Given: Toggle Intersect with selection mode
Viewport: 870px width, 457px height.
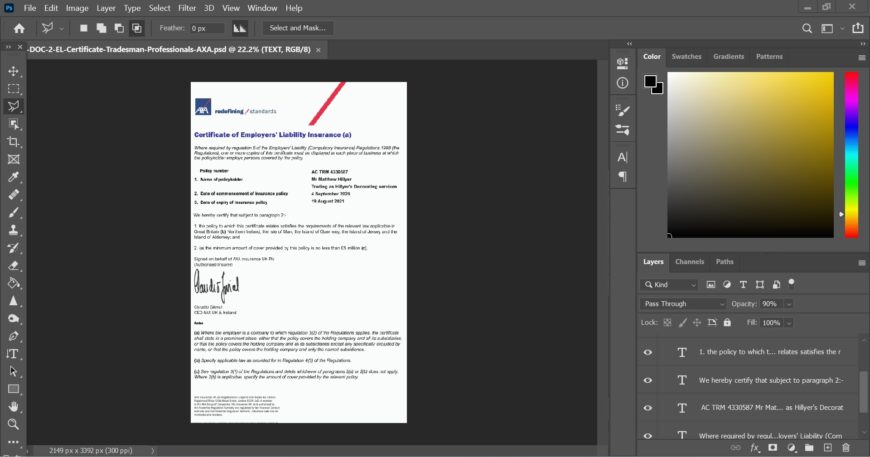Looking at the screenshot, I should tap(136, 28).
